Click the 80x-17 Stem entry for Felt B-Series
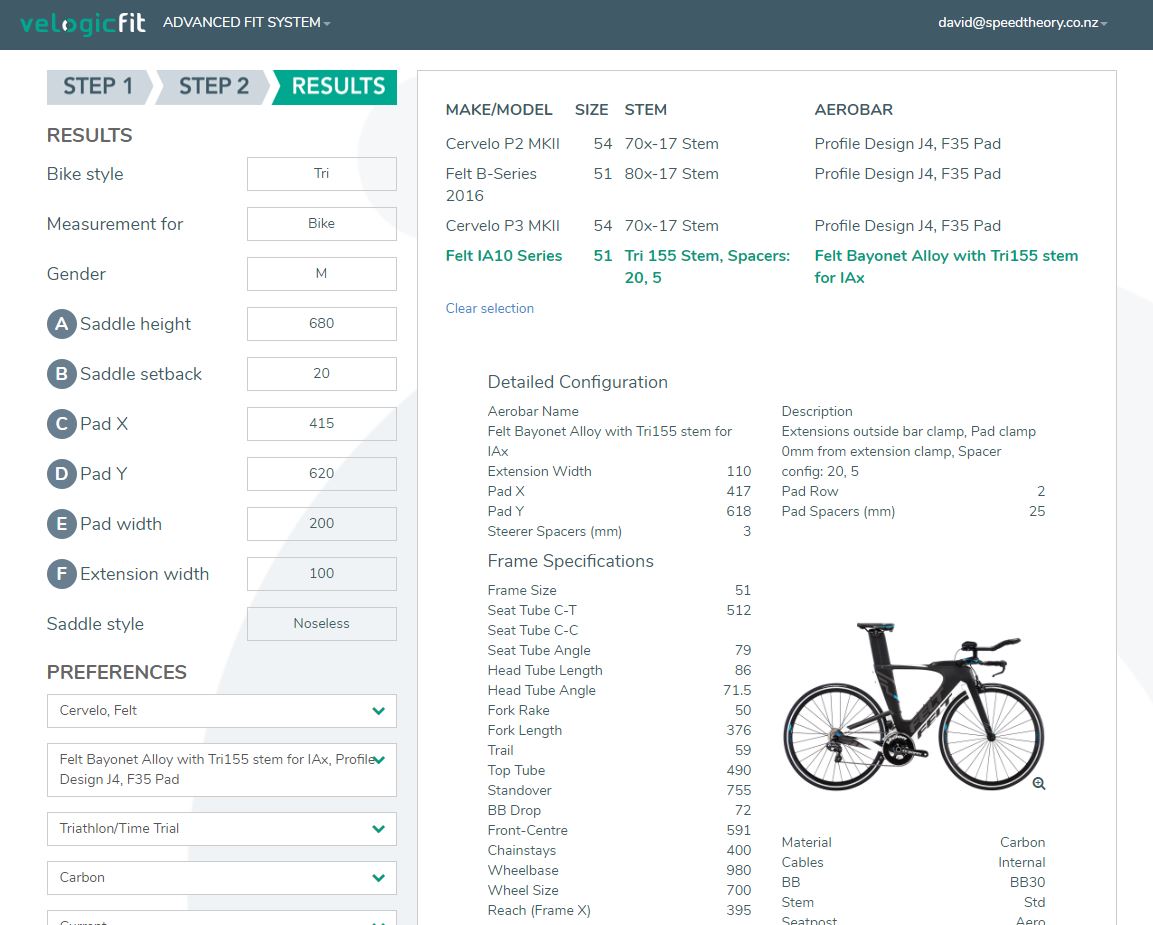Viewport: 1153px width, 925px height. [x=671, y=174]
